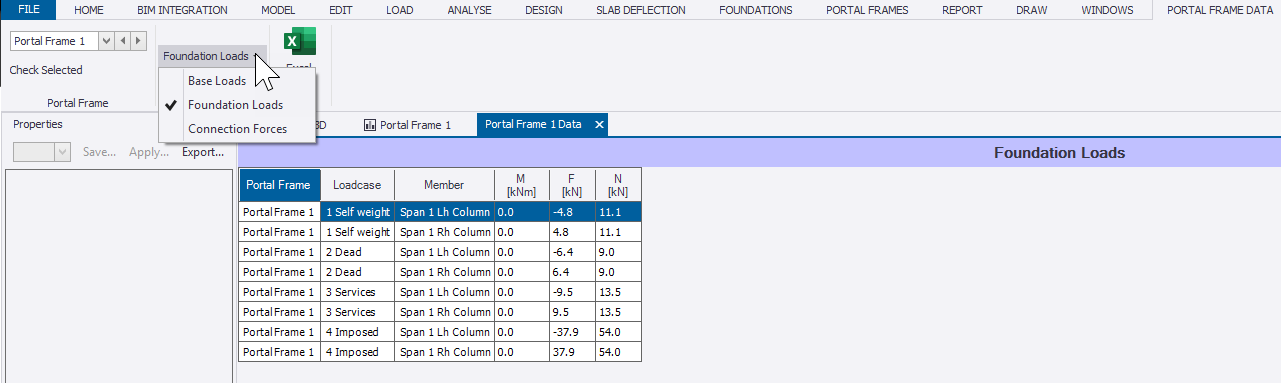Open the FILE menu
Viewport: 1281px width, 383px height.
29,10
